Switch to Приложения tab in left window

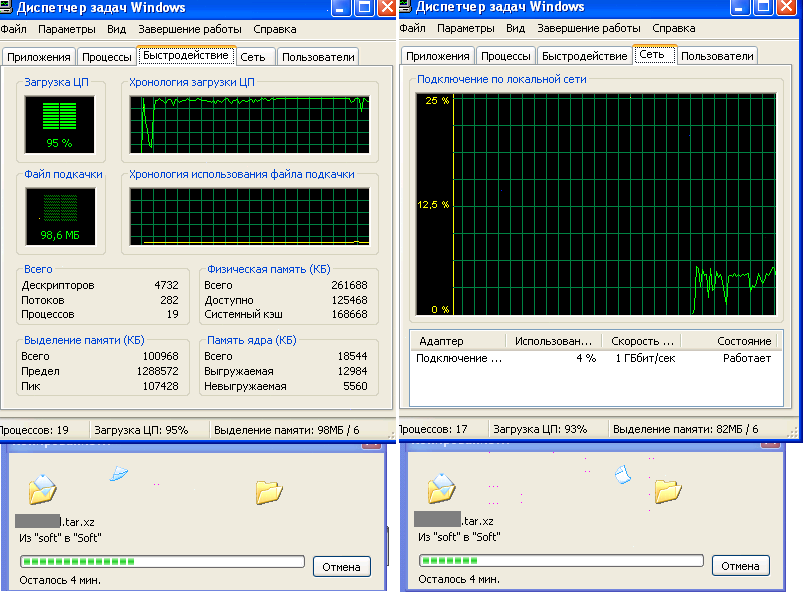pos(39,57)
